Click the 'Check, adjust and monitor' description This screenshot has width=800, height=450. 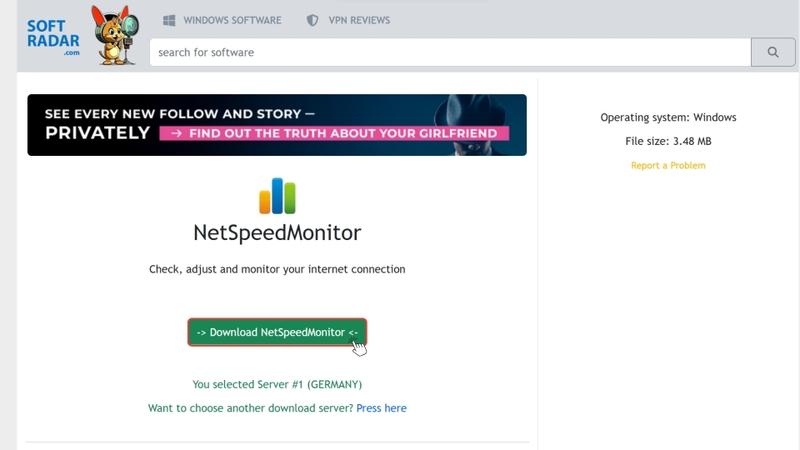point(277,269)
